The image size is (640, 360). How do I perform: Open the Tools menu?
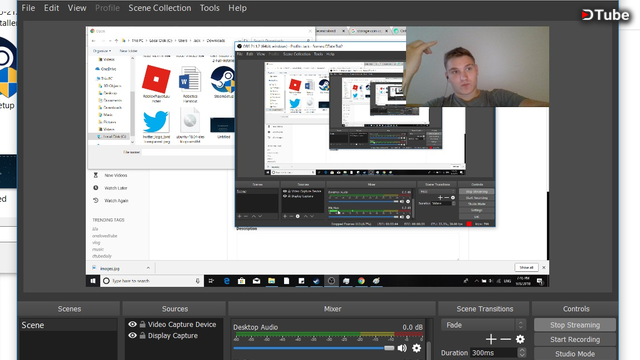pyautogui.click(x=209, y=8)
